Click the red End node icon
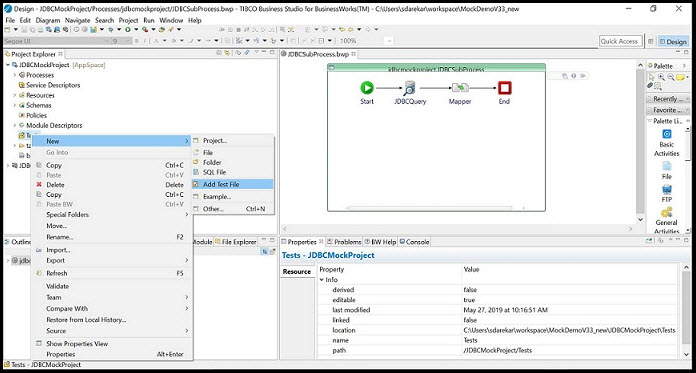This screenshot has height=373, width=696. click(504, 88)
